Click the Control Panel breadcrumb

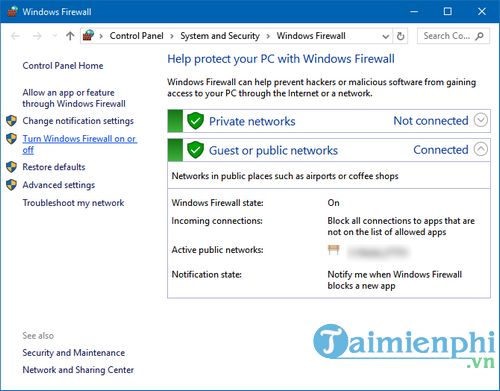coord(136,36)
